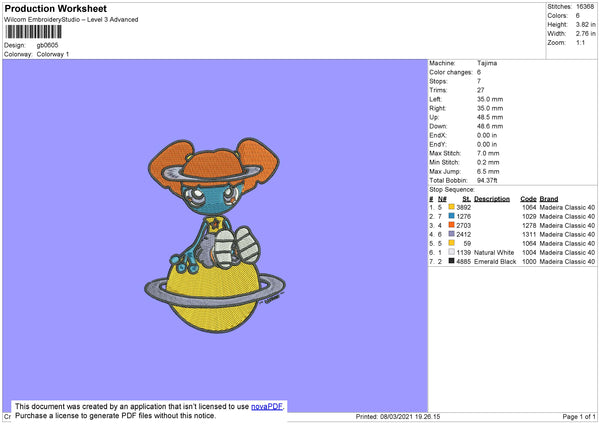
Task: Click the 'Code' column header
Action: 528,199
